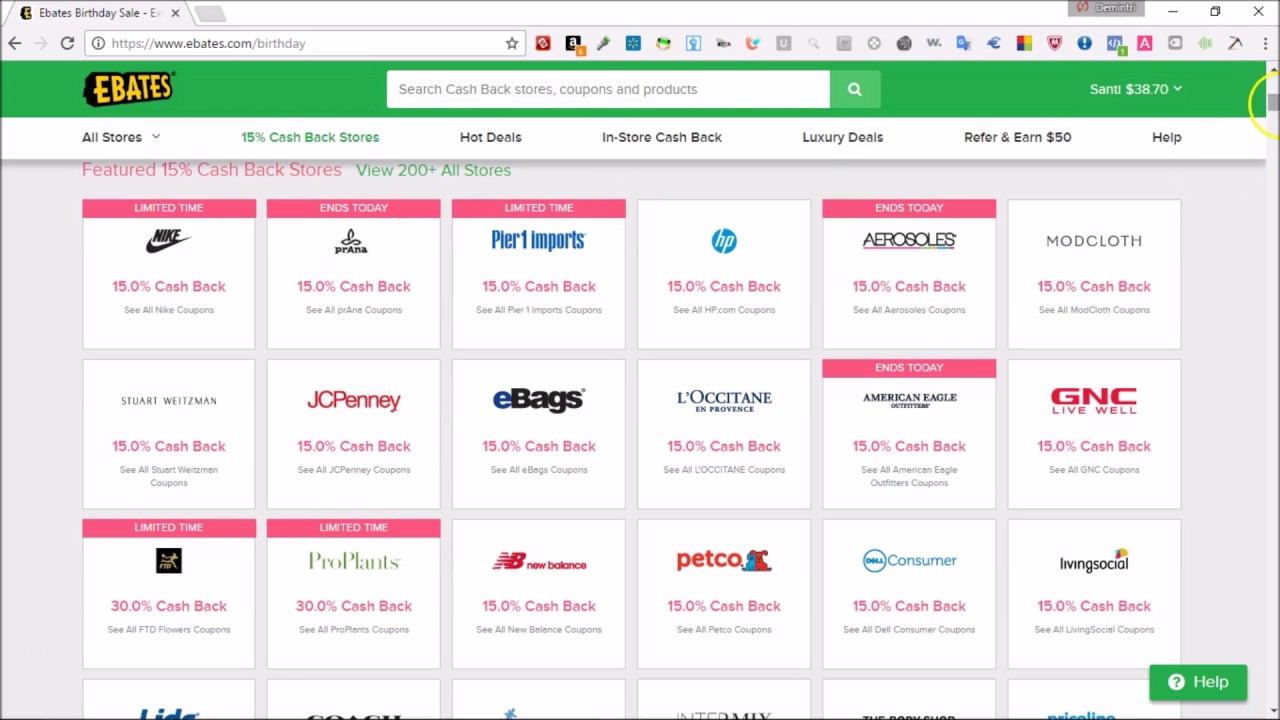This screenshot has height=720, width=1280.
Task: Open See All eBags Coupons link
Action: (539, 470)
